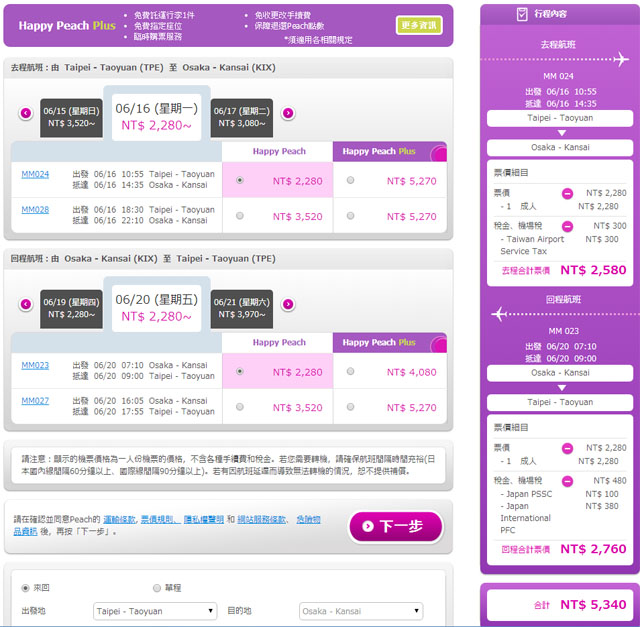This screenshot has width=640, height=627.
Task: Open the 運輸條款 link
Action: point(119,520)
